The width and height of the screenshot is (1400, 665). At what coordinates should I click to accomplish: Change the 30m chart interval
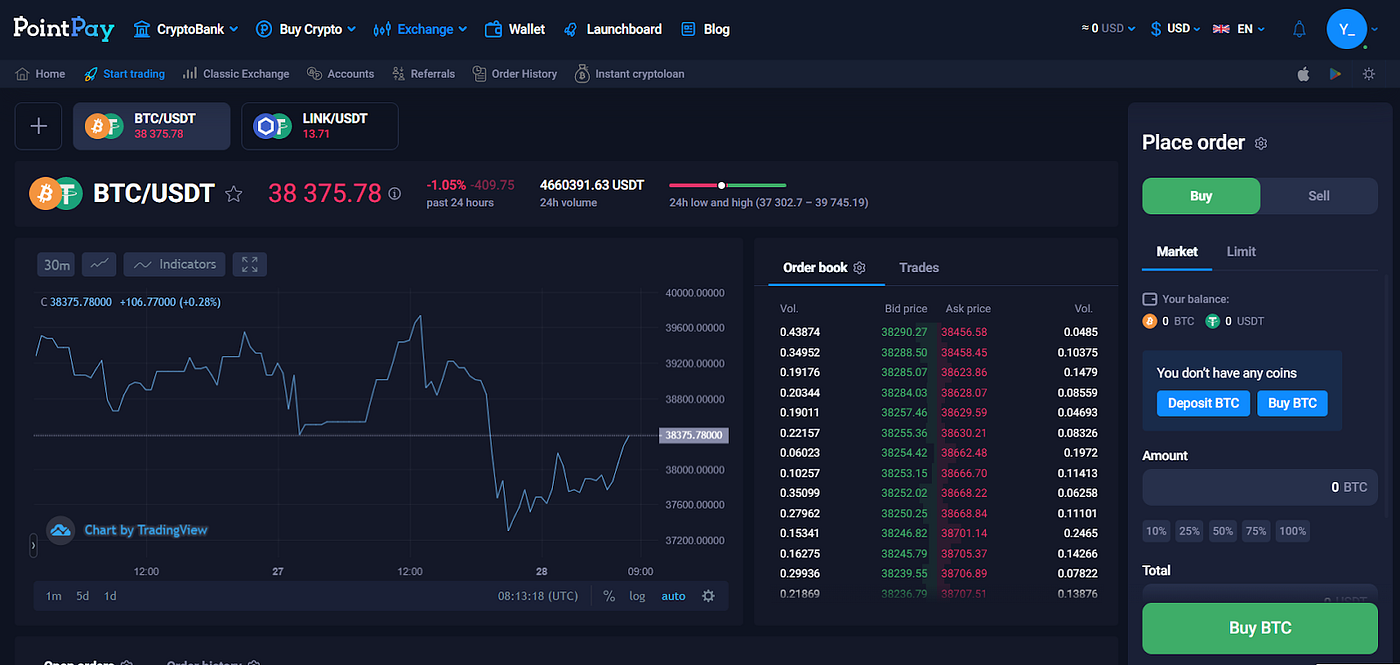coord(56,264)
